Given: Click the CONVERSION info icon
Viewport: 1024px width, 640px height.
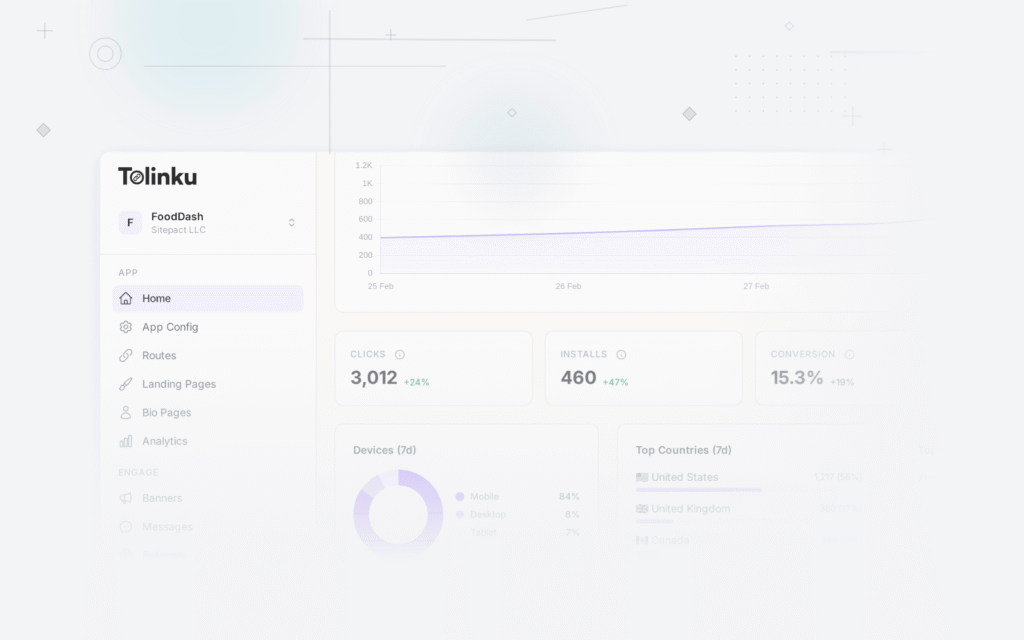Looking at the screenshot, I should pos(850,354).
